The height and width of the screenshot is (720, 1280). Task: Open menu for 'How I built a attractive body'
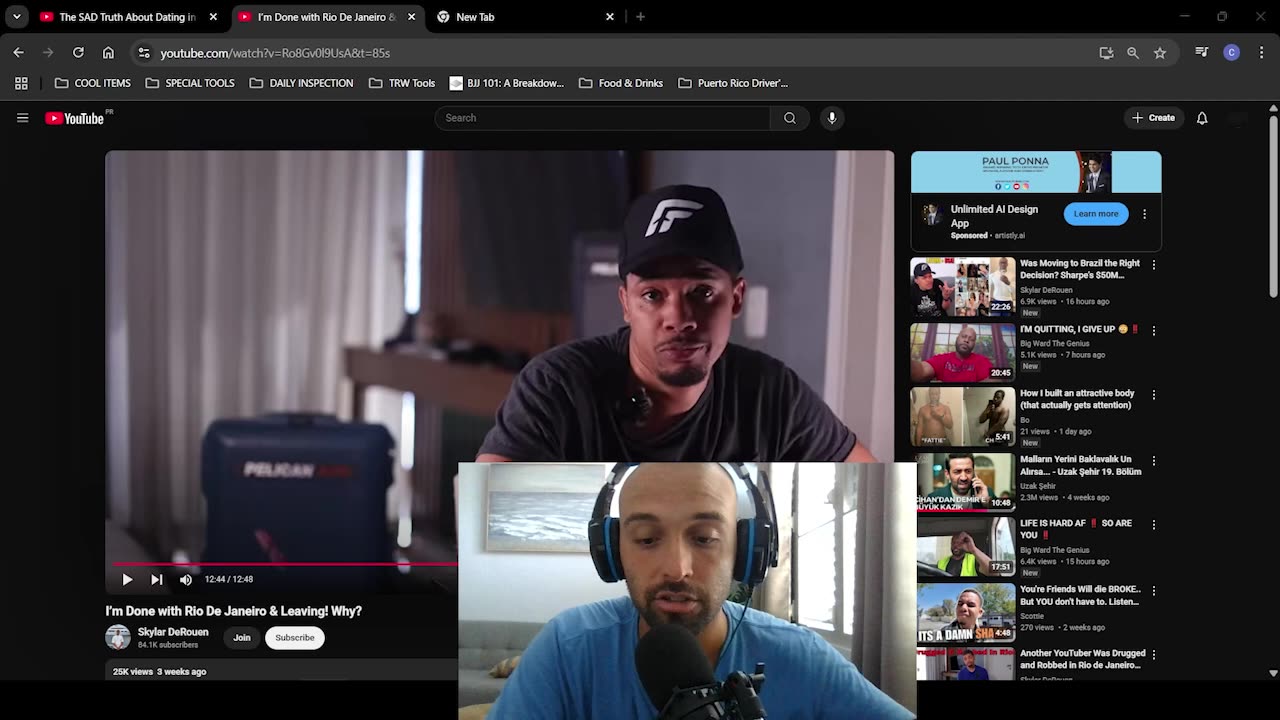[x=1154, y=395]
